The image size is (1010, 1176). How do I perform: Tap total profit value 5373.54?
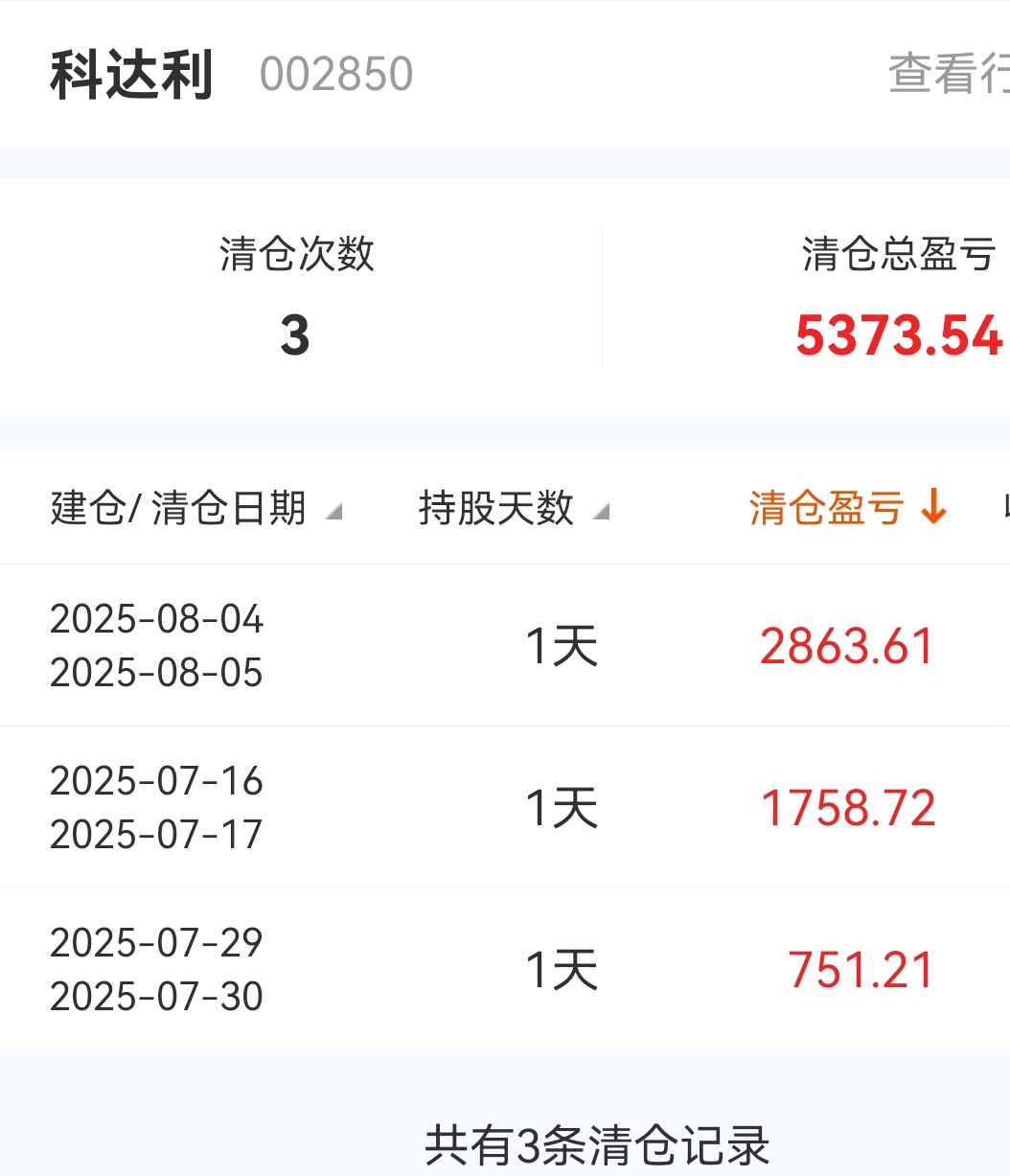(x=899, y=335)
